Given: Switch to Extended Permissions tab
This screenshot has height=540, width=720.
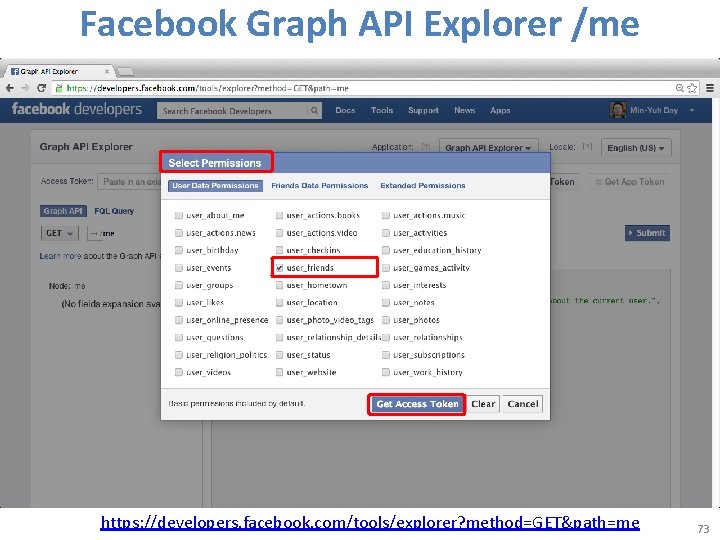Looking at the screenshot, I should [x=423, y=186].
